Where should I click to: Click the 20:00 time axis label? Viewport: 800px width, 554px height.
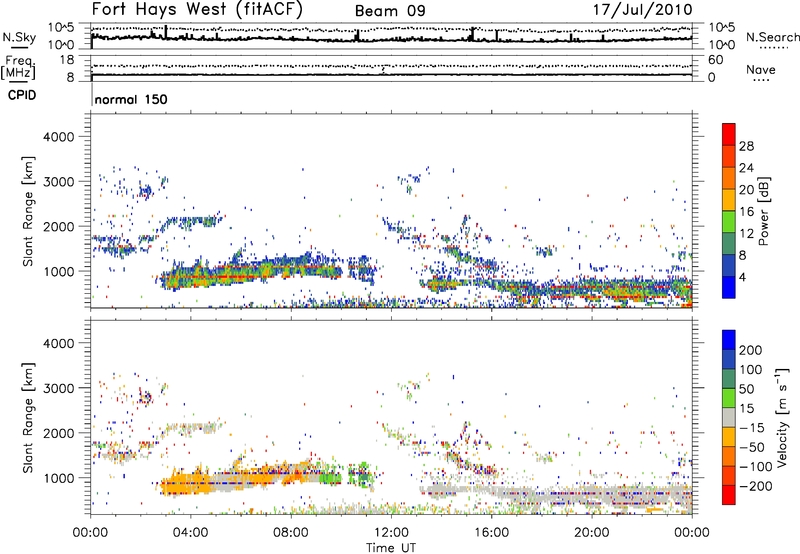coord(591,533)
